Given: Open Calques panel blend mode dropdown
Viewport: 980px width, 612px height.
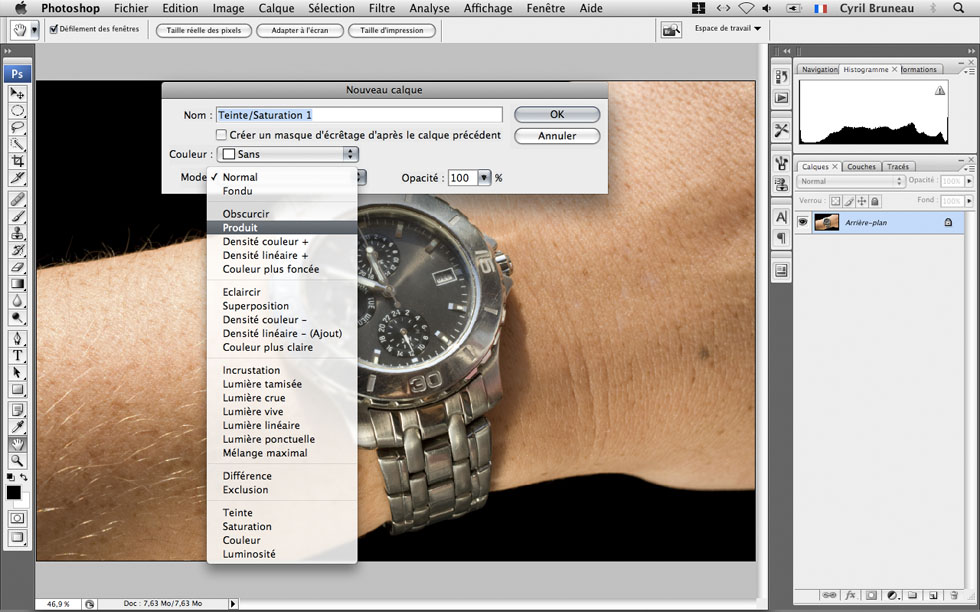Looking at the screenshot, I should click(x=851, y=181).
